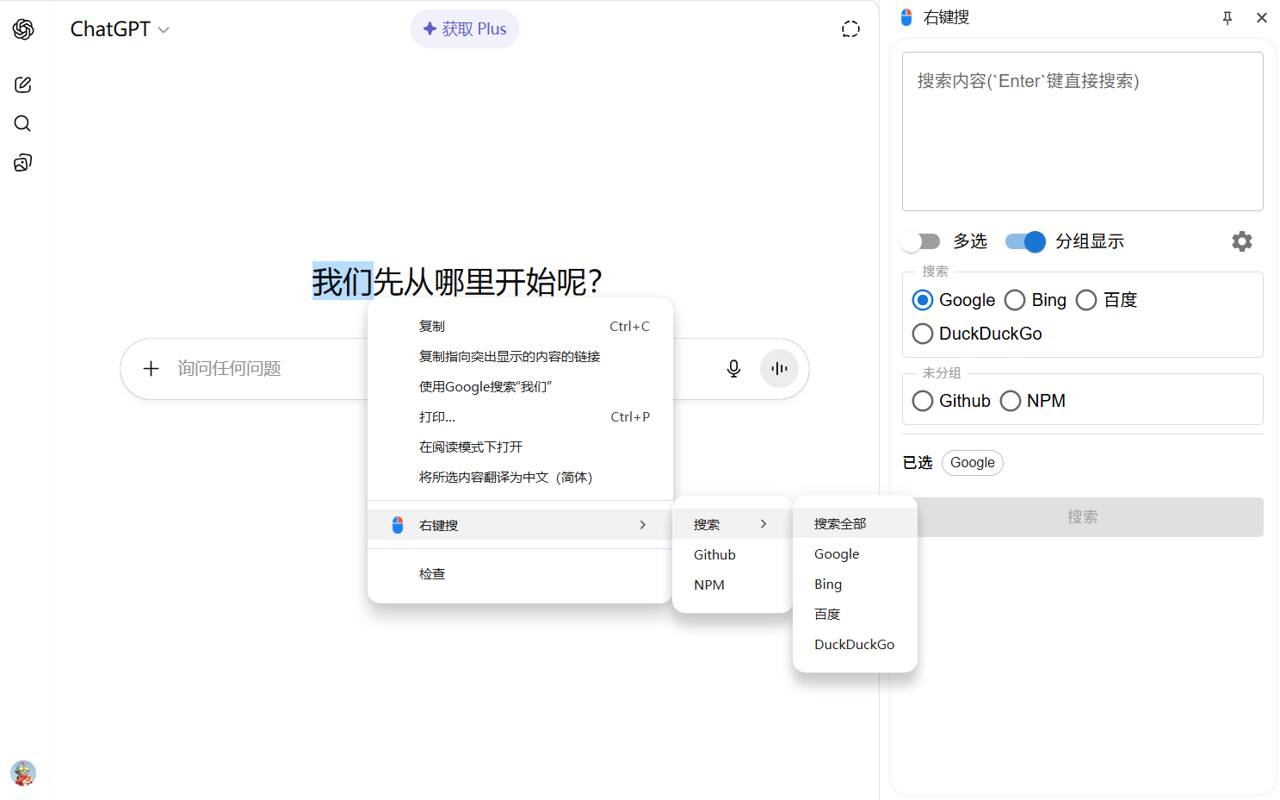Choose 打印... from context menu

tap(520, 417)
